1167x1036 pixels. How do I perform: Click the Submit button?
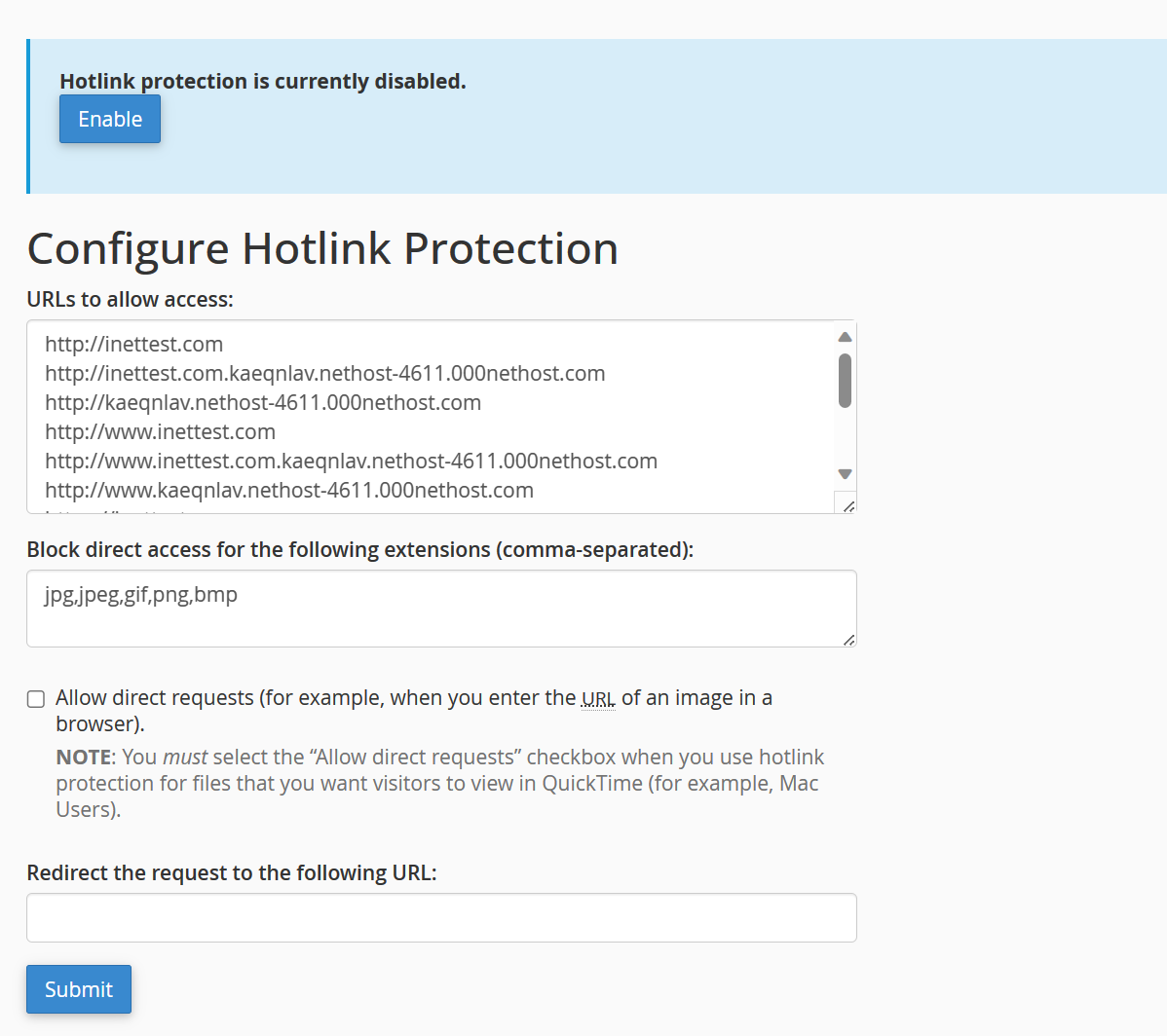[79, 989]
